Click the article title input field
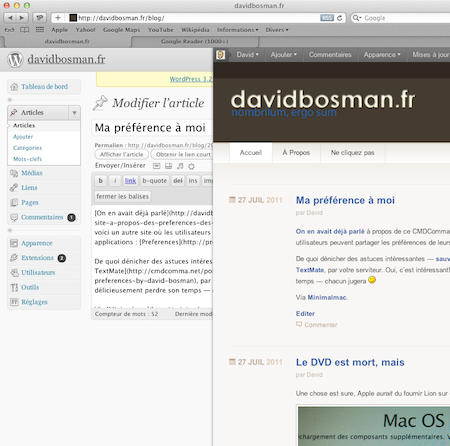Image resolution: width=450 pixels, height=446 pixels. pos(152,128)
